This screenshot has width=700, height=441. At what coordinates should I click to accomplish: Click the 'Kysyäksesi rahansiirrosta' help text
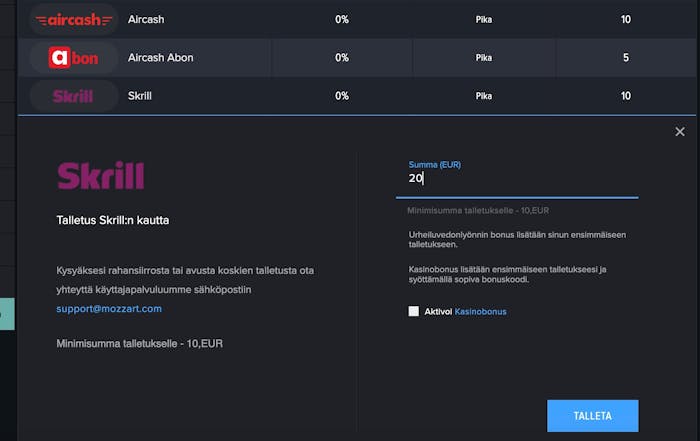[x=185, y=280]
